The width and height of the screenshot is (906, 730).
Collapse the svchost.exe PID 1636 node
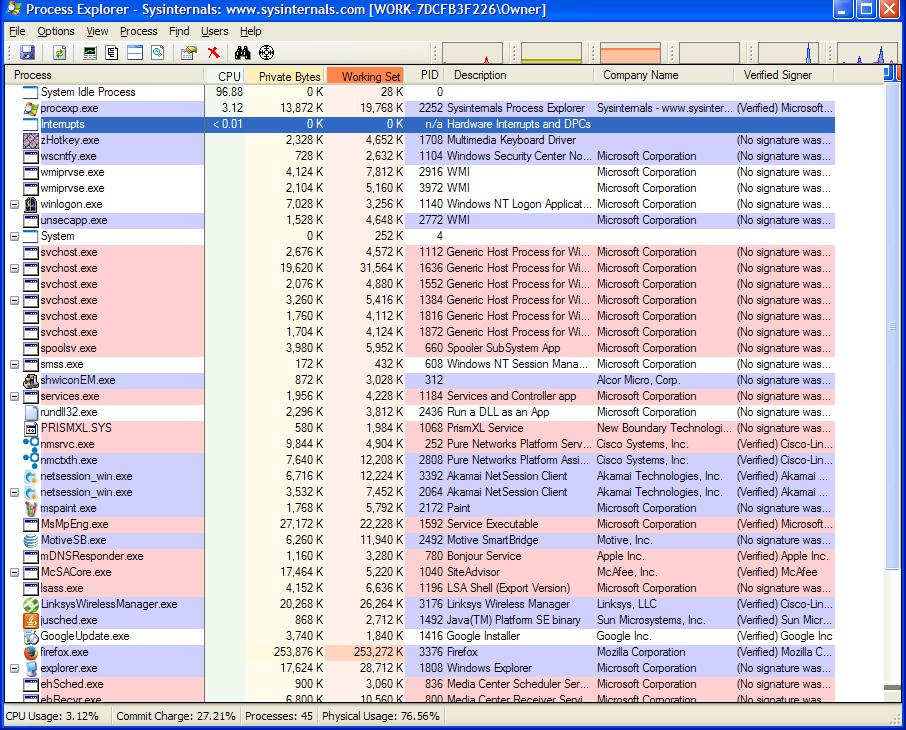[x=14, y=268]
